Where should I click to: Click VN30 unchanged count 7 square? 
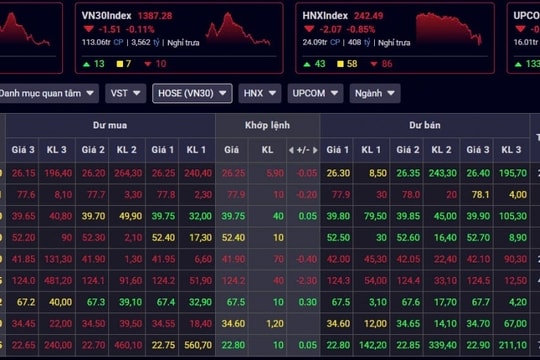120,64
